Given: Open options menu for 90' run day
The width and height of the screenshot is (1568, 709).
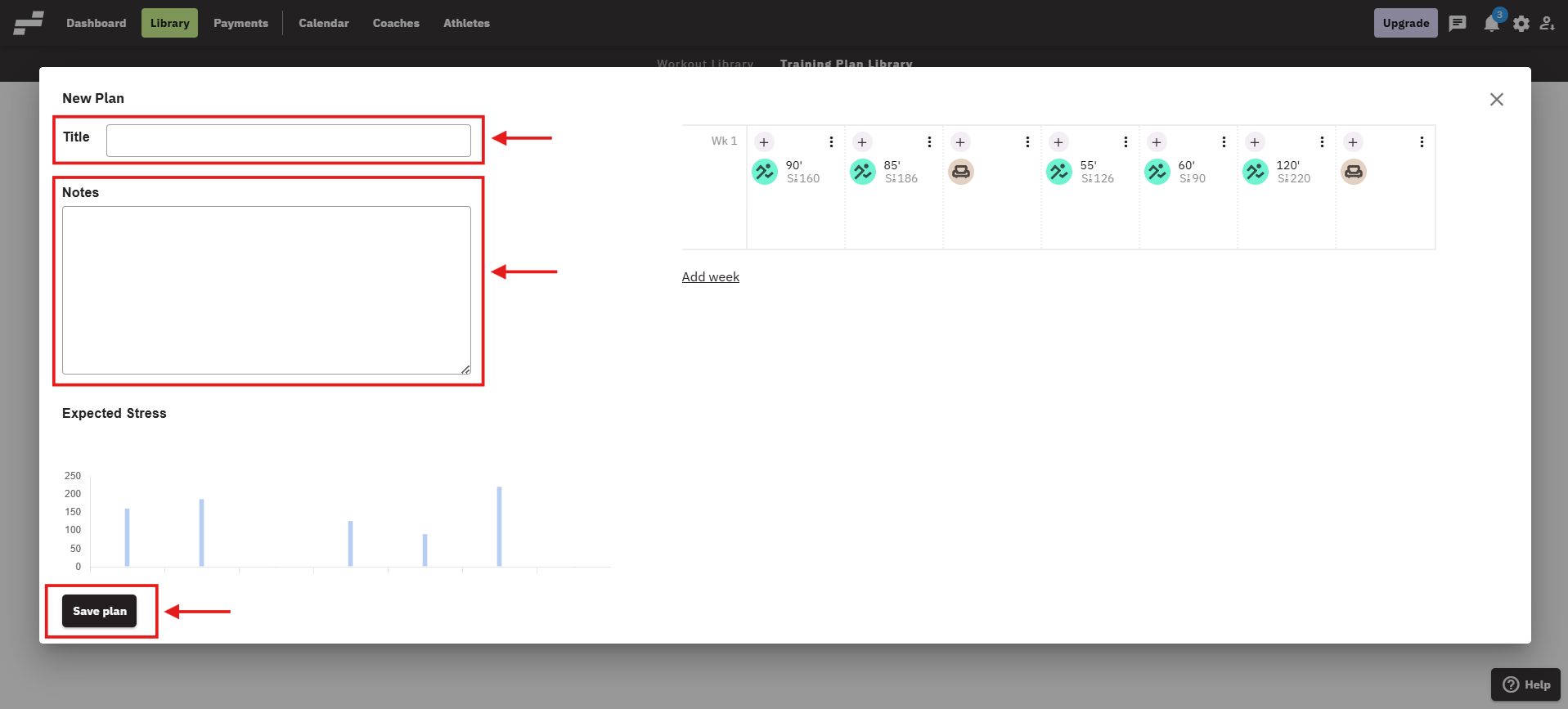Looking at the screenshot, I should (831, 142).
